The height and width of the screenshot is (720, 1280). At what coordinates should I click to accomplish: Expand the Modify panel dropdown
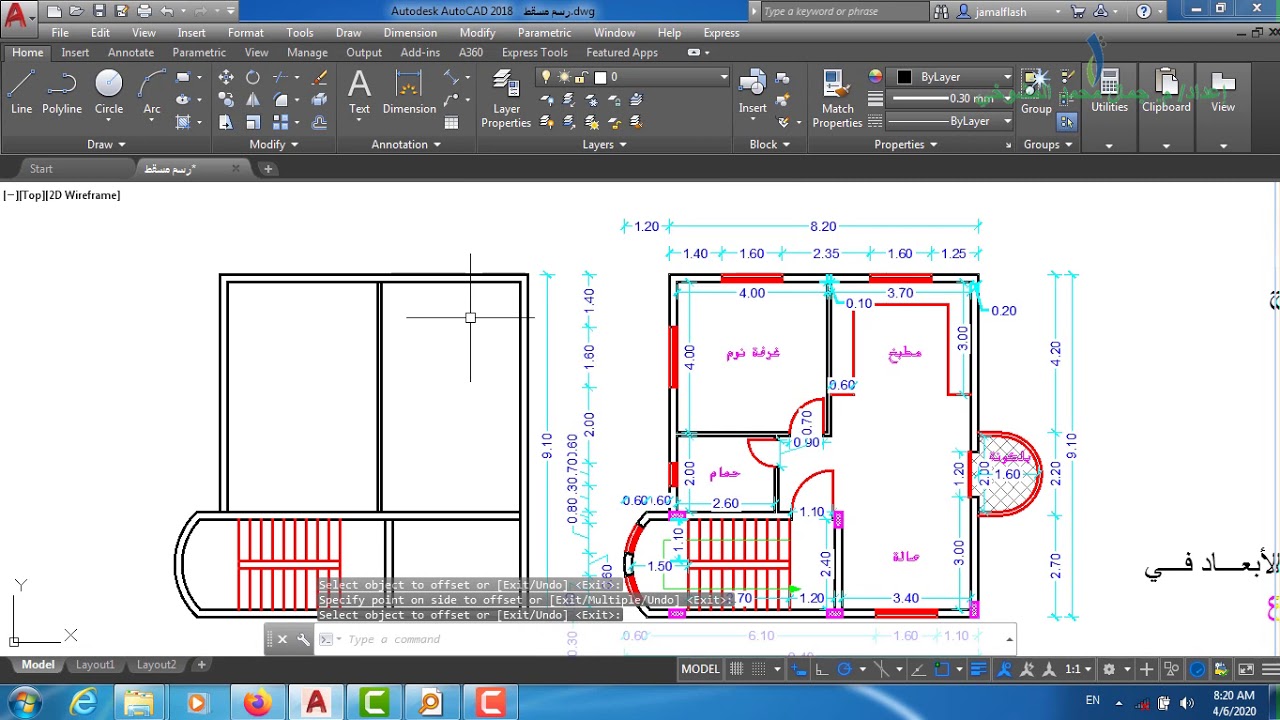(273, 144)
